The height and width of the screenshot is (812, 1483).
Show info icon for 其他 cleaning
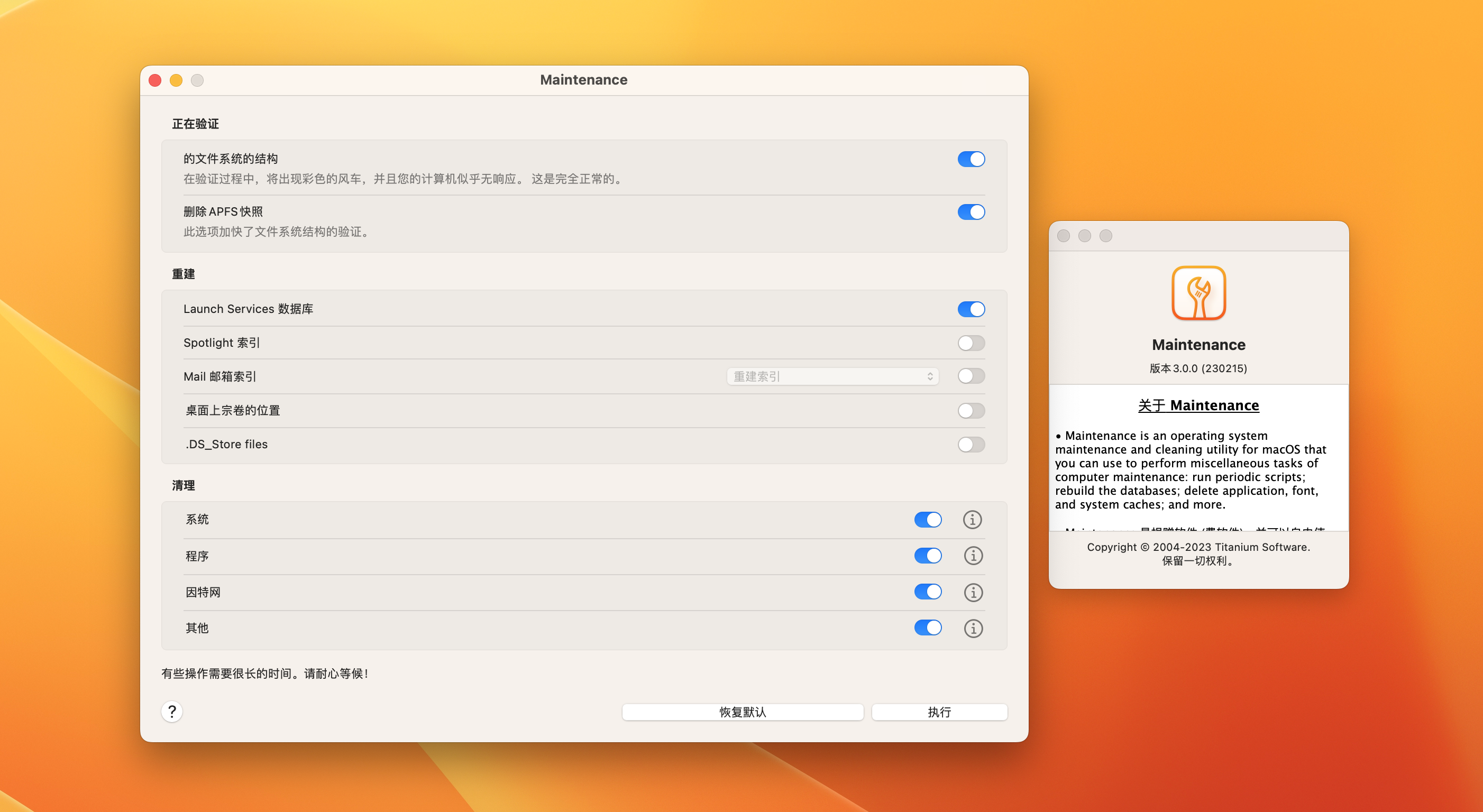[x=973, y=629]
